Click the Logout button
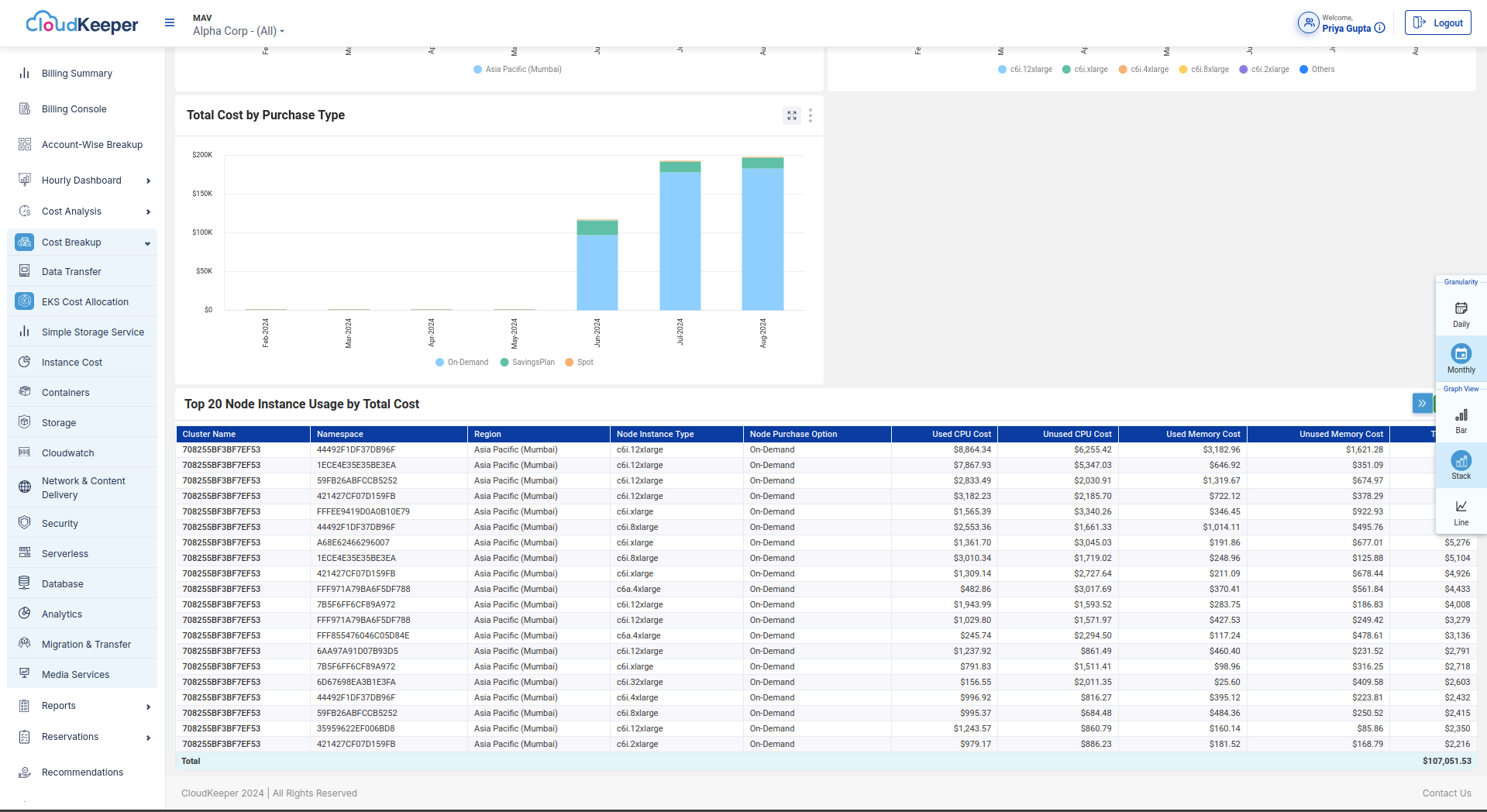 pyautogui.click(x=1437, y=22)
